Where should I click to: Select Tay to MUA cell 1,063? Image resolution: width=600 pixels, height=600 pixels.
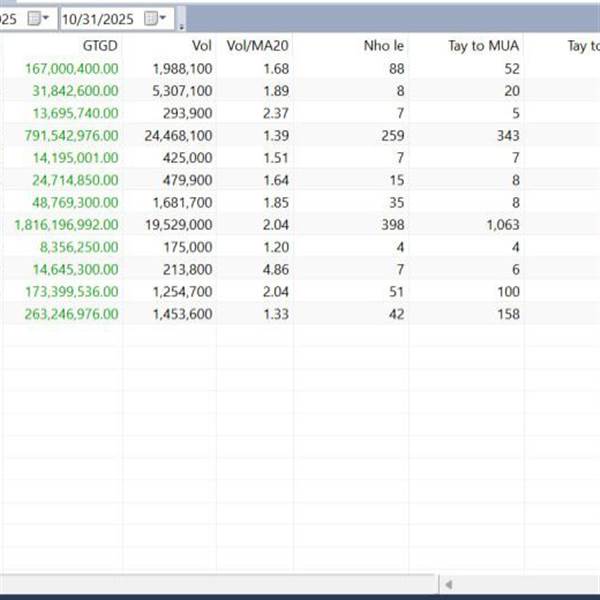498,224
